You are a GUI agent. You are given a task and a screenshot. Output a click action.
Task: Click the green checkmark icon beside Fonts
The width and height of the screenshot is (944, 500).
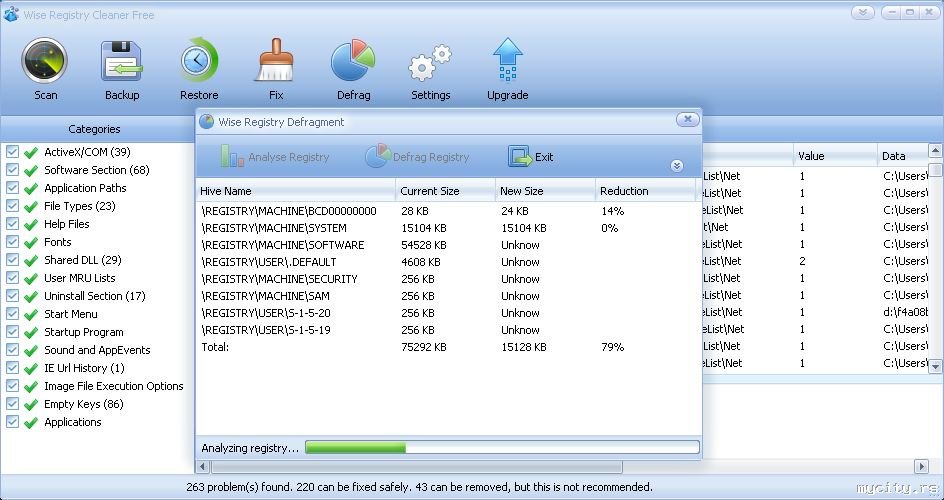click(31, 243)
